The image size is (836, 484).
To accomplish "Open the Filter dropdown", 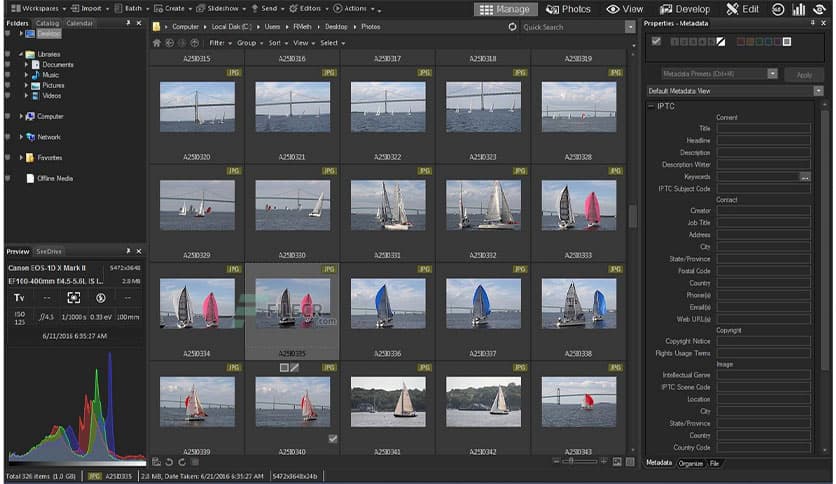I will pyautogui.click(x=220, y=43).
